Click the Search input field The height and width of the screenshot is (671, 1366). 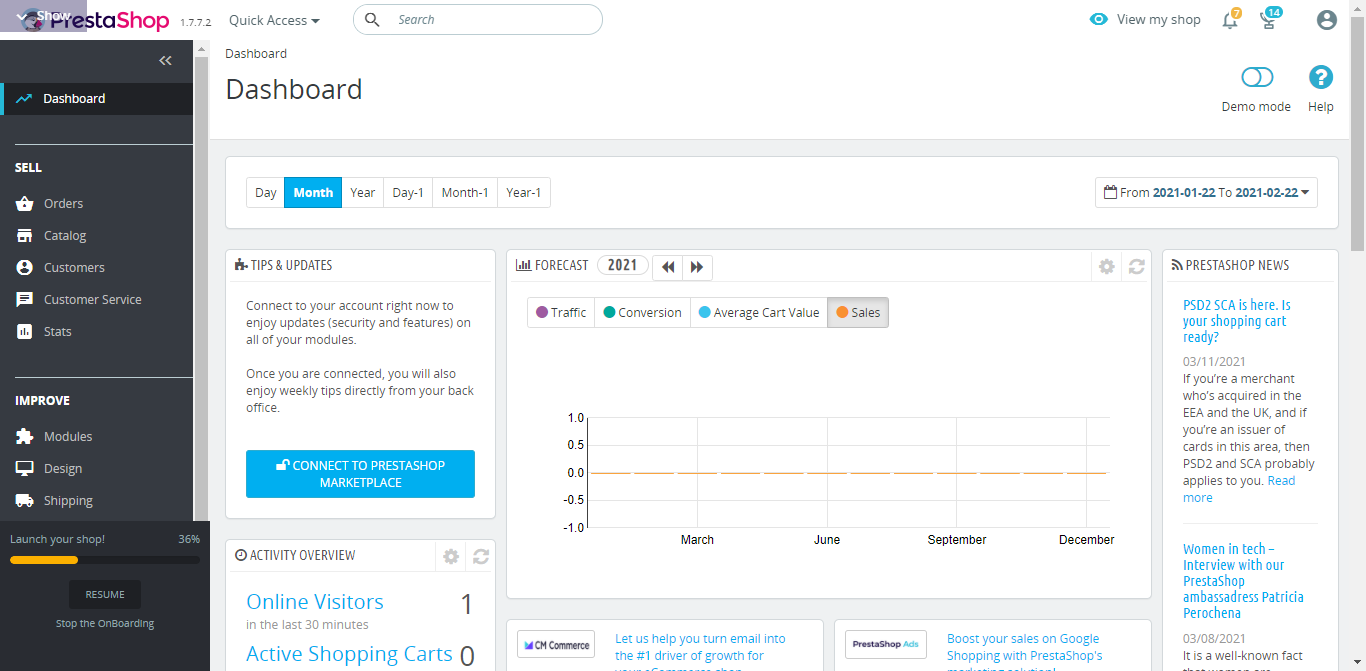click(x=478, y=20)
